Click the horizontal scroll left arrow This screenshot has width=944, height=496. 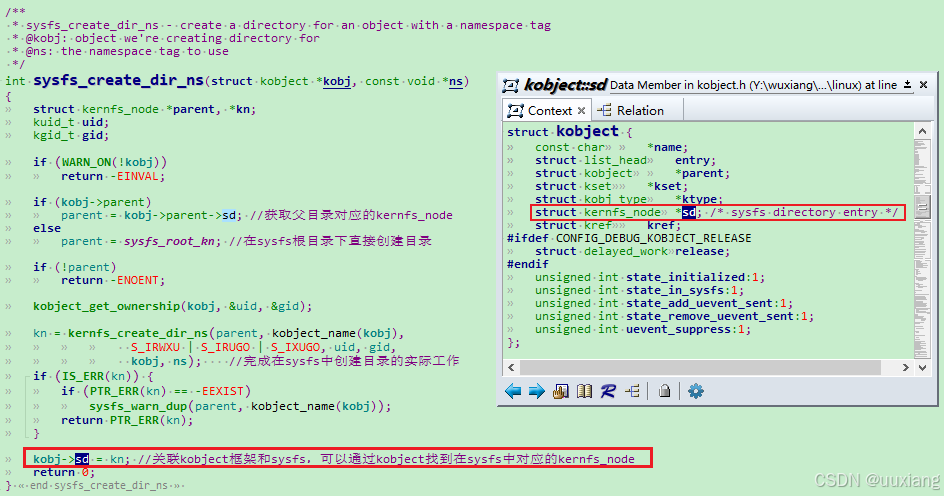(511, 367)
